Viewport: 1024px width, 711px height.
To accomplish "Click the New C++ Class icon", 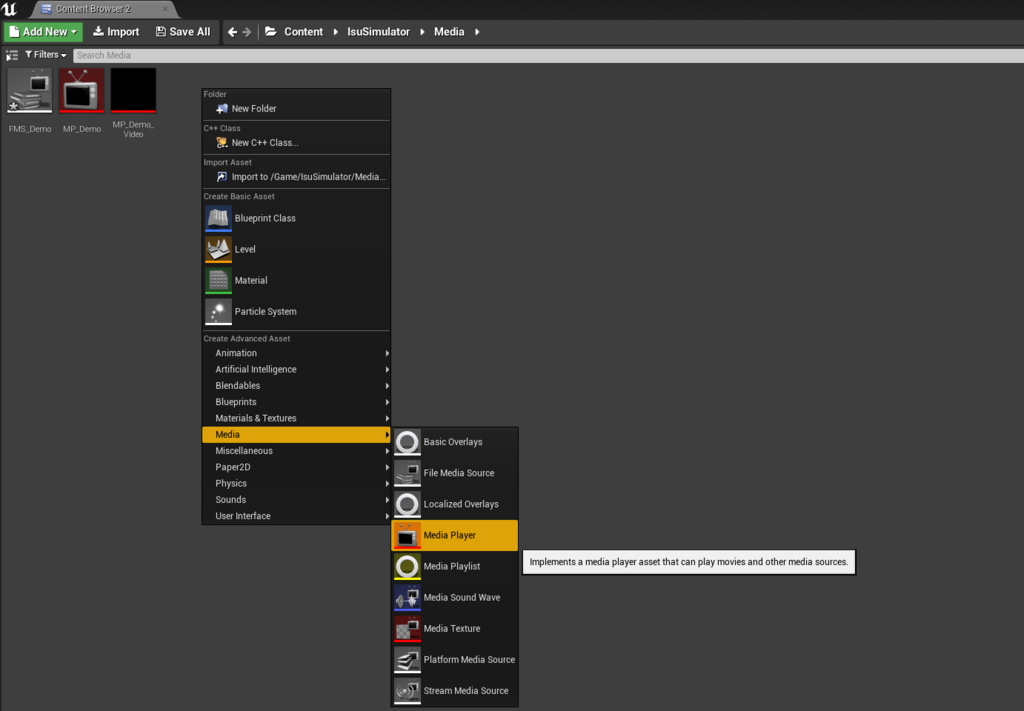I will (222, 142).
